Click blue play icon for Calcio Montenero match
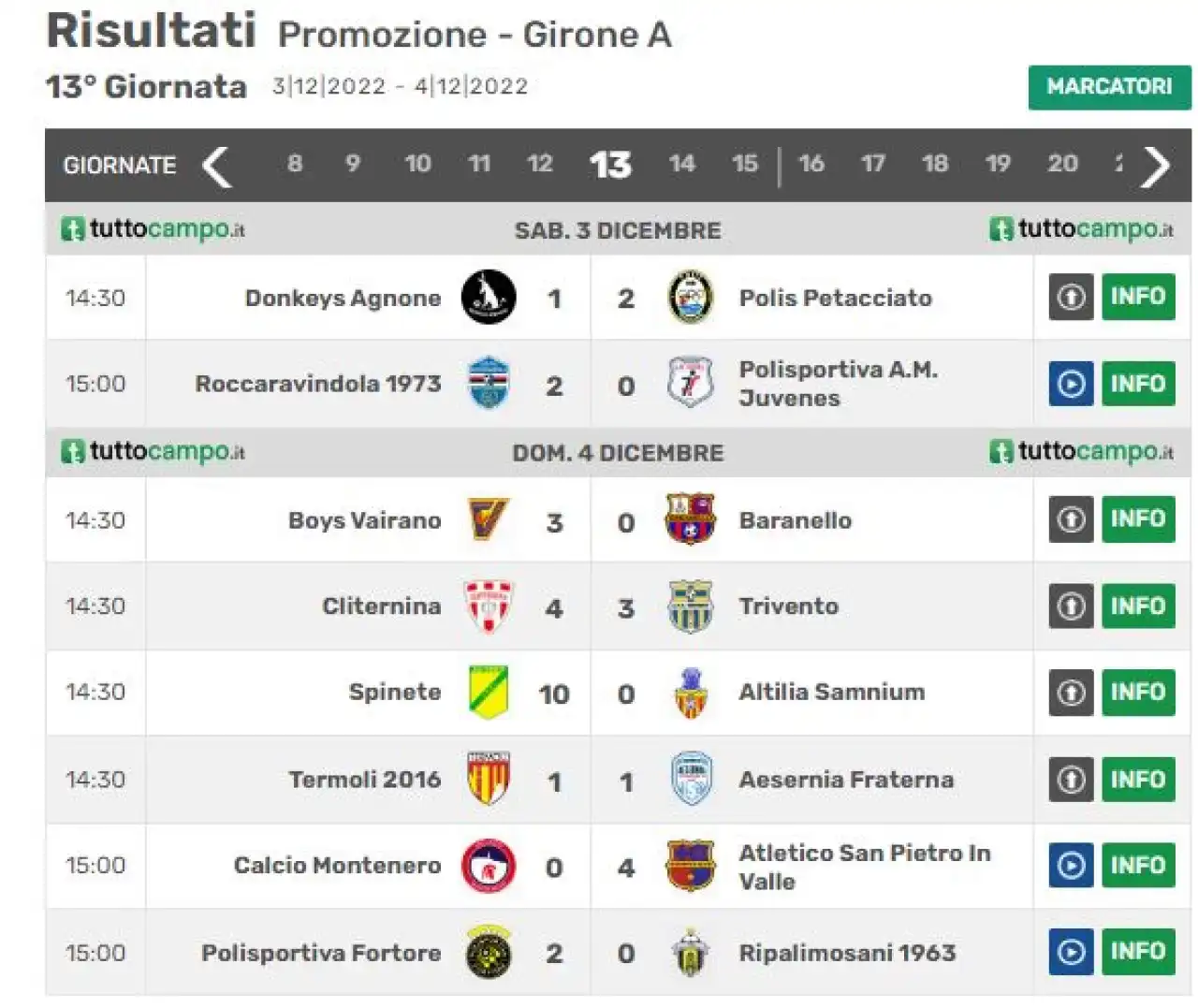The image size is (1198, 1008). (1071, 866)
